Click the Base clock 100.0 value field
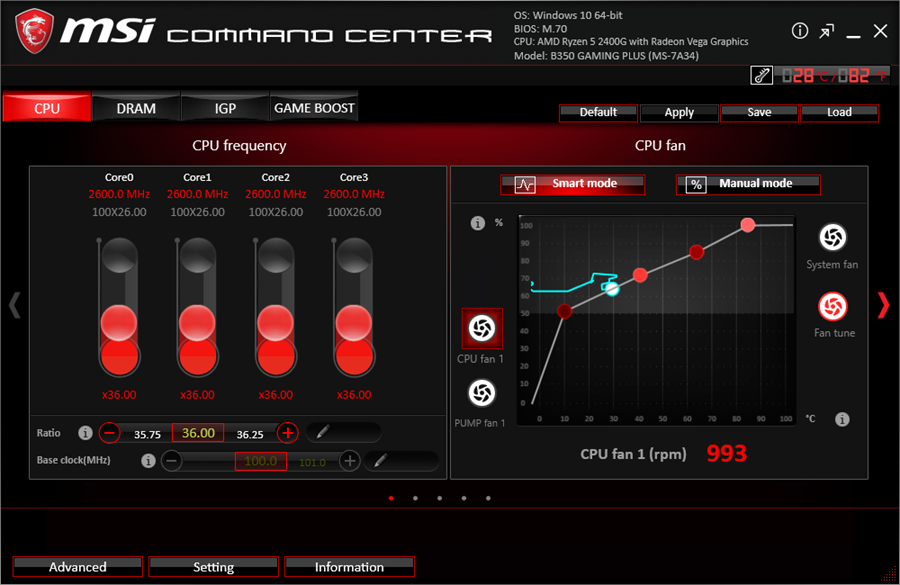The image size is (900, 585). [x=261, y=461]
